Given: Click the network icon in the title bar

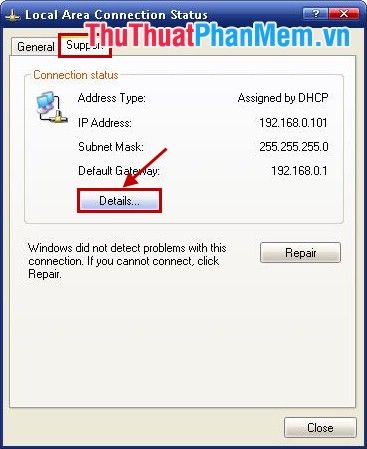Looking at the screenshot, I should 13,15.
